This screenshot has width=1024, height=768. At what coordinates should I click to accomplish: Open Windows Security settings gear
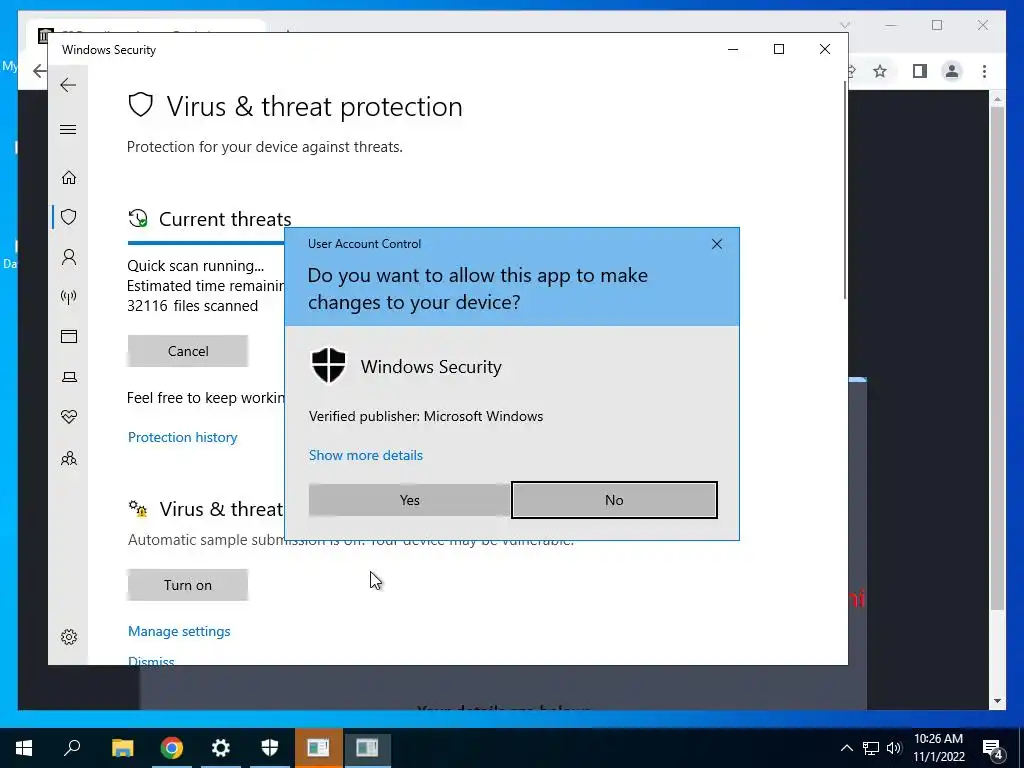click(69, 637)
